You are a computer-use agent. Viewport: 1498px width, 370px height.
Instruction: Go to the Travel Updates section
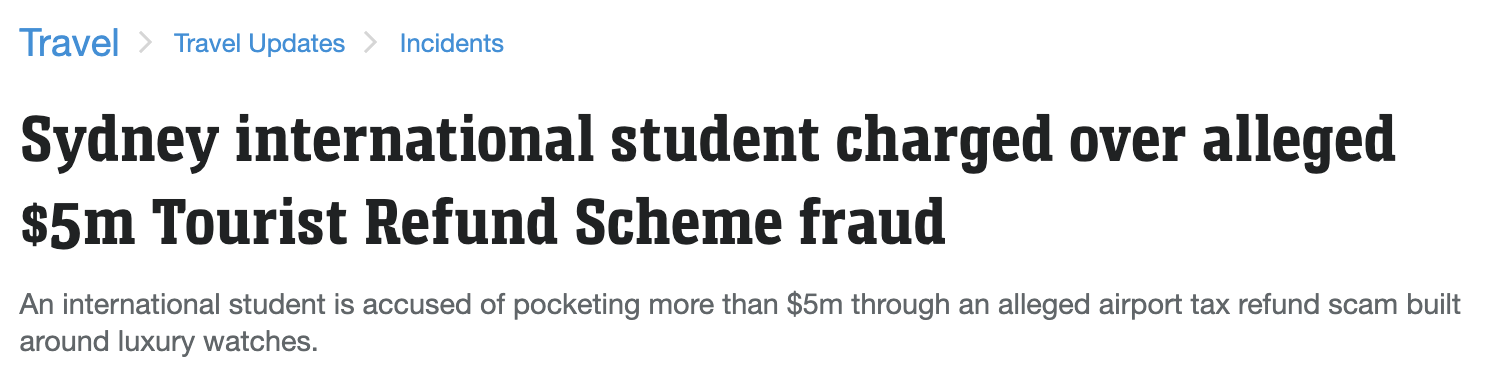[259, 44]
